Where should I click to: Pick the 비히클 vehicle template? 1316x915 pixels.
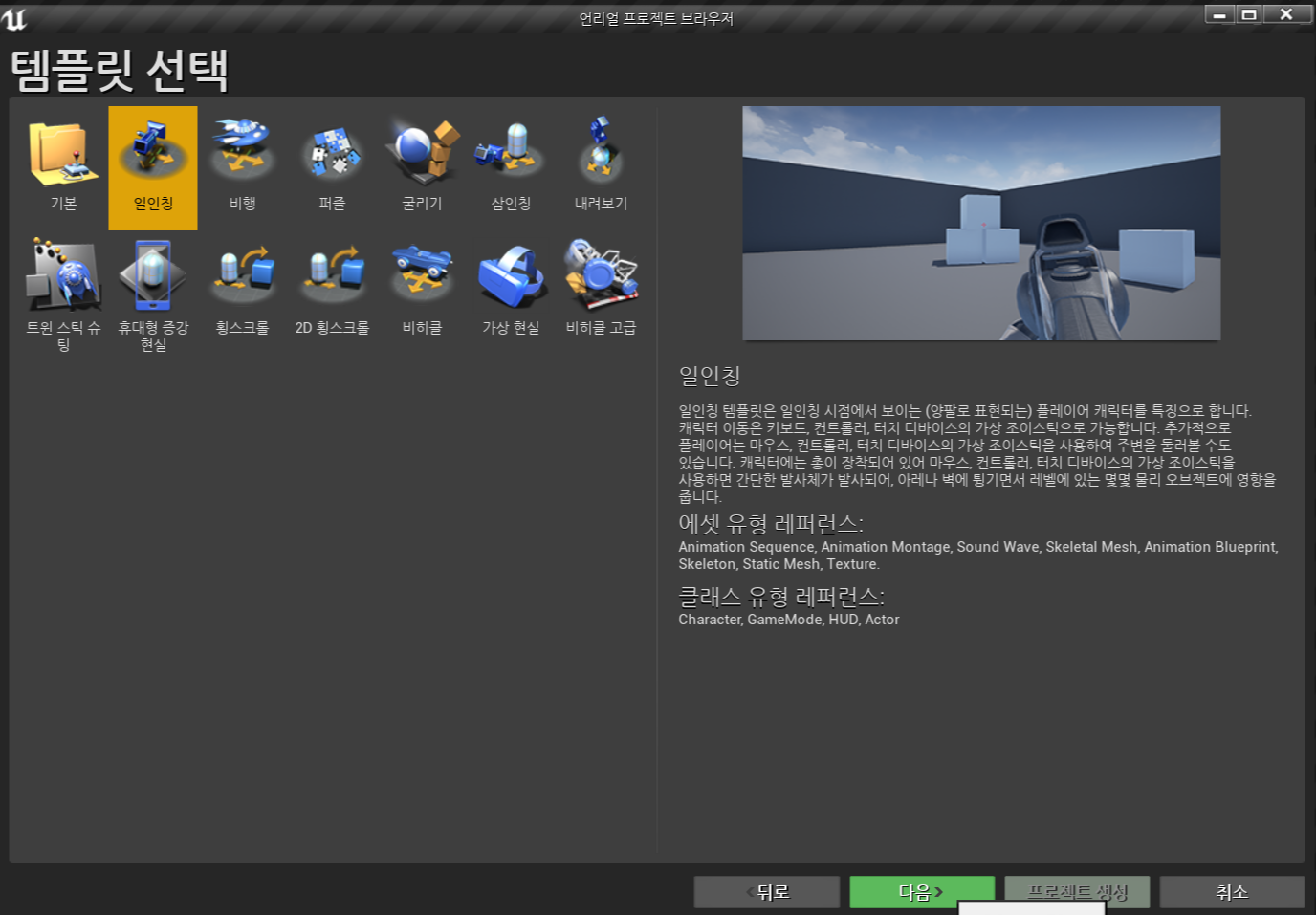pyautogui.click(x=422, y=294)
